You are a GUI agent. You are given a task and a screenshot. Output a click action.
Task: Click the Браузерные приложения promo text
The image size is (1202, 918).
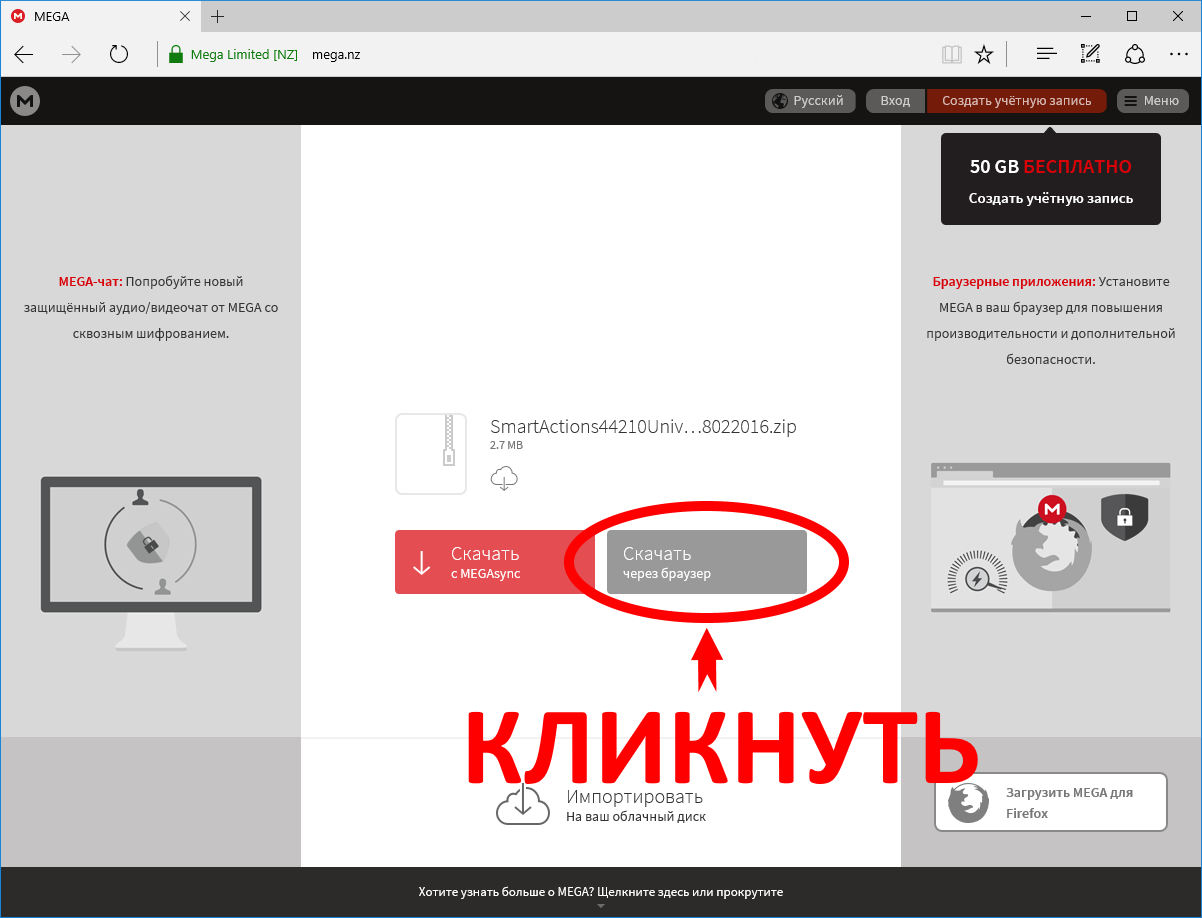pyautogui.click(x=1051, y=320)
